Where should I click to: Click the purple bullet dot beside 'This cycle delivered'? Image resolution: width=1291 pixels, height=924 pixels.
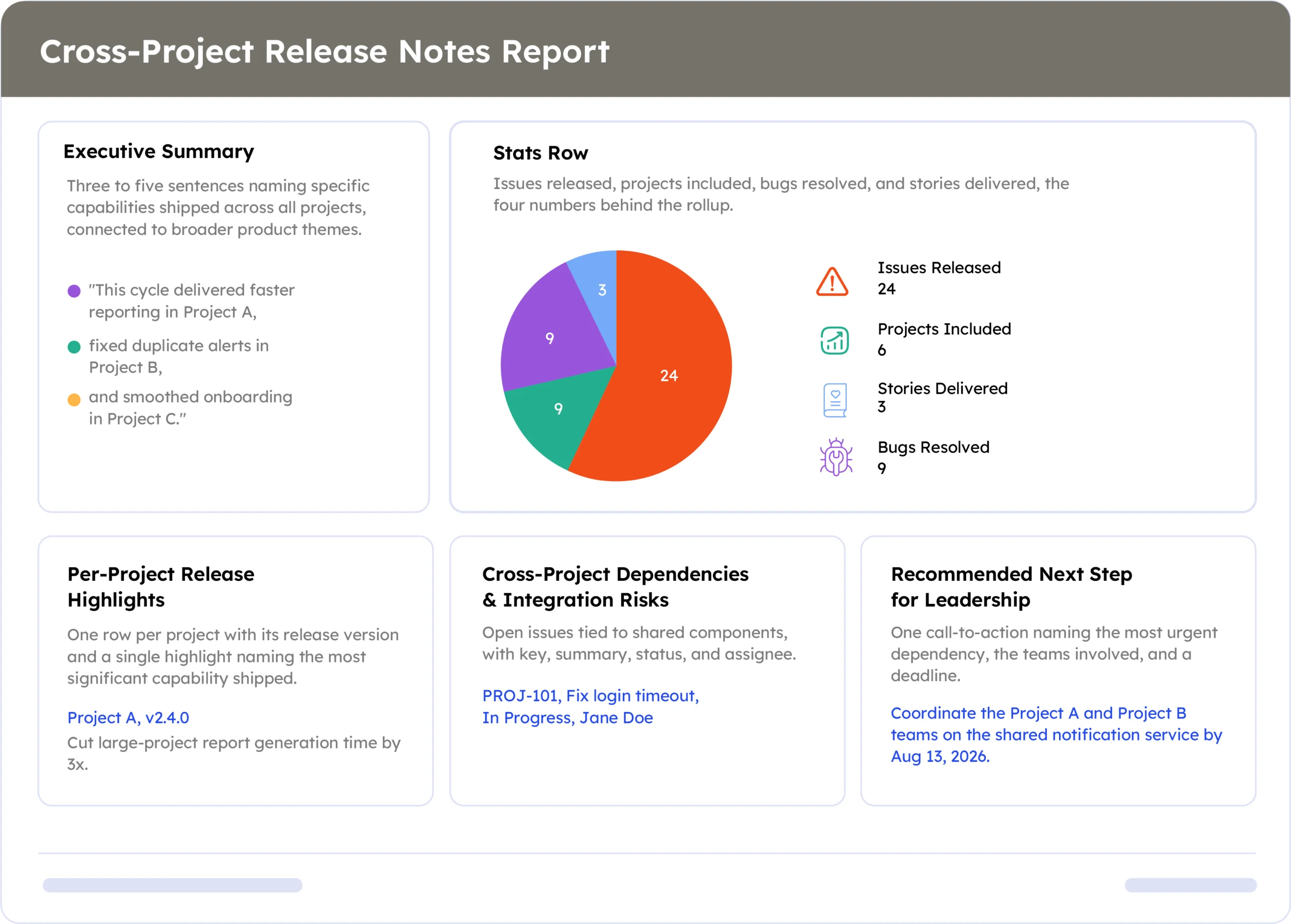(74, 291)
